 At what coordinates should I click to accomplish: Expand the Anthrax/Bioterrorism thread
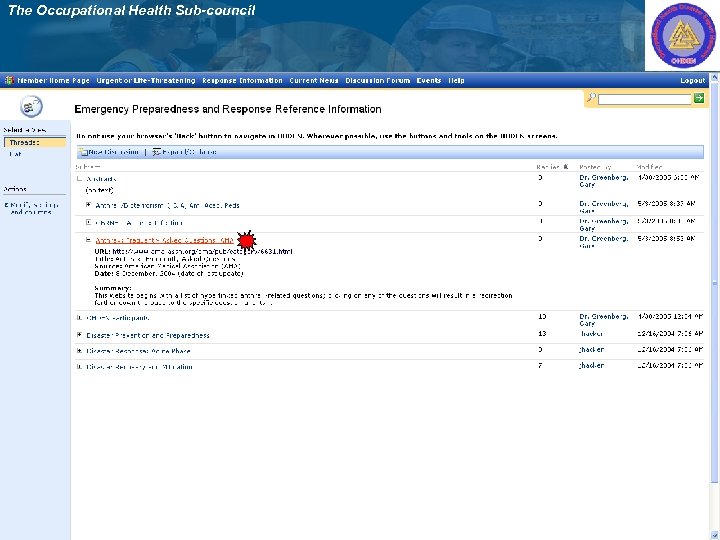[x=89, y=205]
